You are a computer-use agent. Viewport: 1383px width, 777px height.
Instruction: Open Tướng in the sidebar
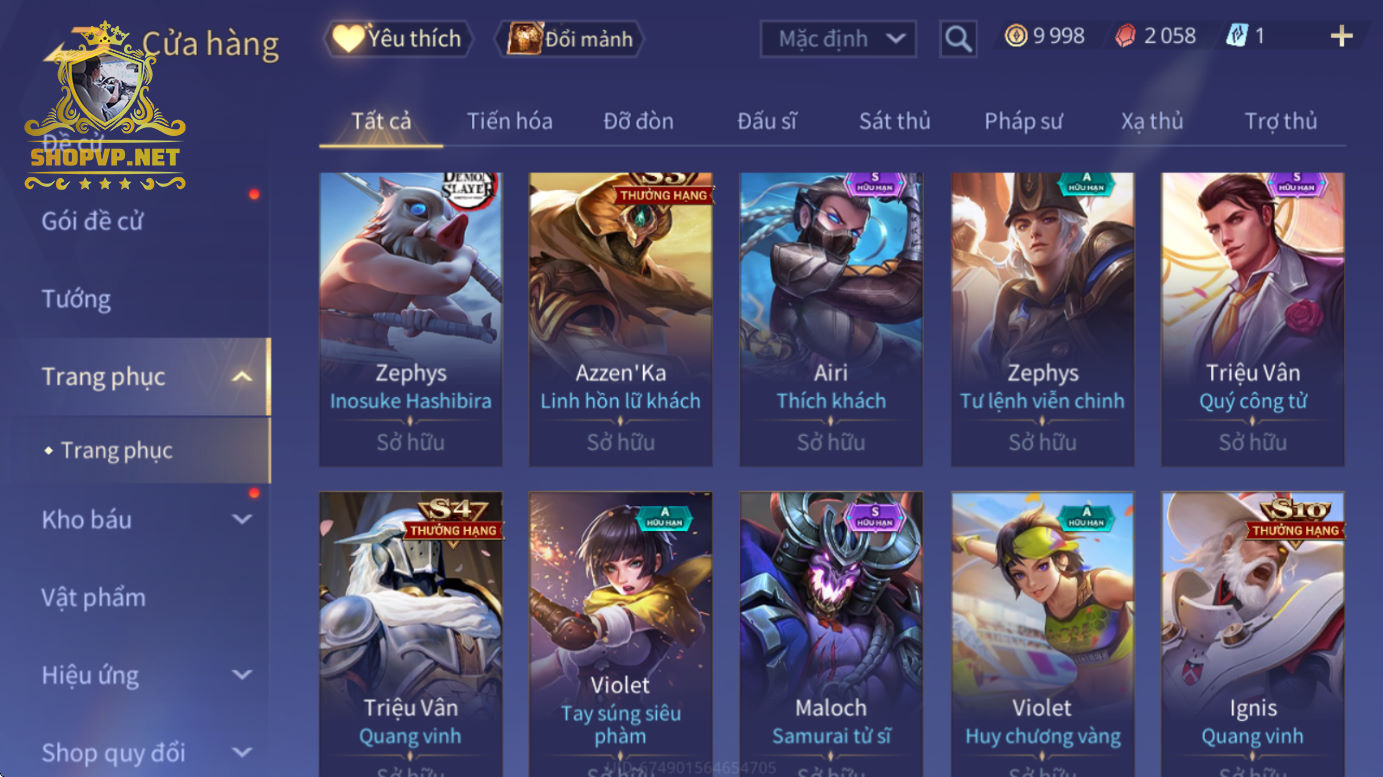pyautogui.click(x=76, y=299)
